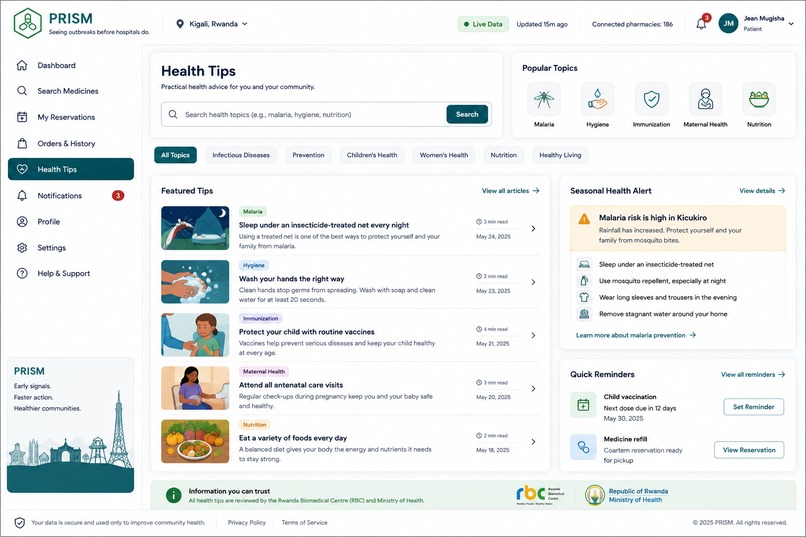Open the Kigali, Rwanda location dropdown
Viewport: 806px width, 537px height.
(213, 24)
